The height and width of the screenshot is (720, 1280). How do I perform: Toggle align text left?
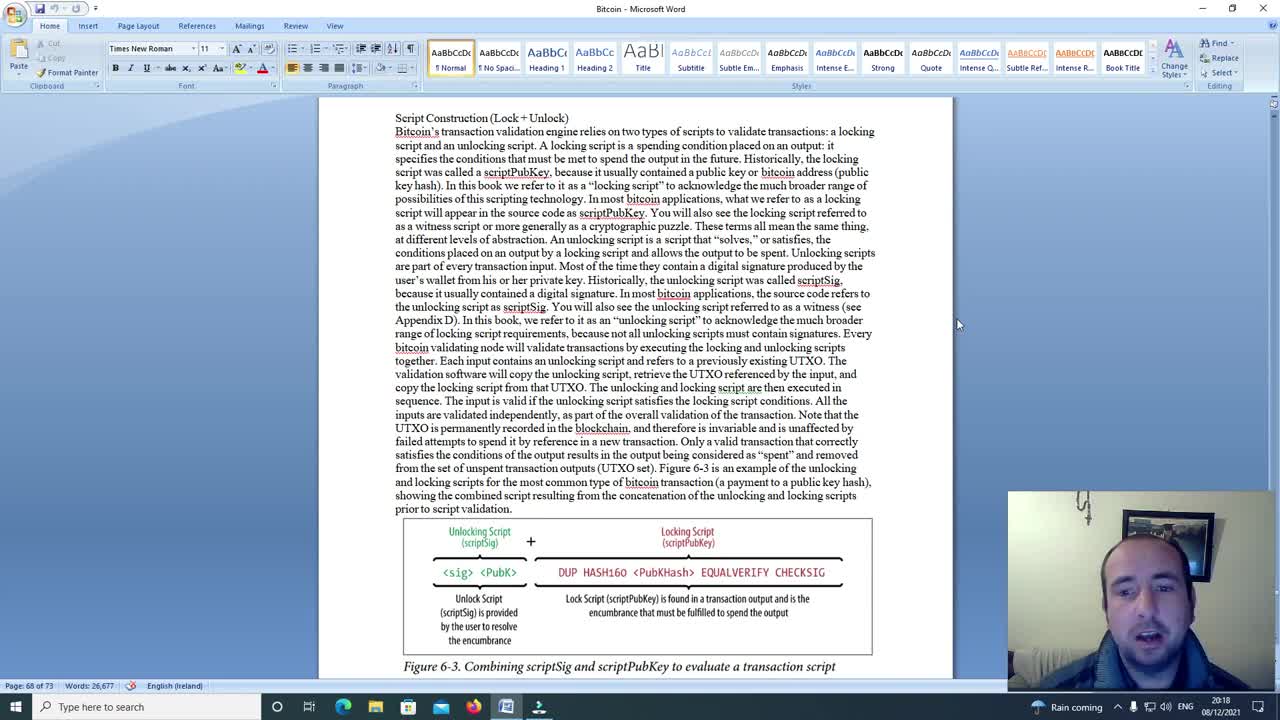coord(292,68)
